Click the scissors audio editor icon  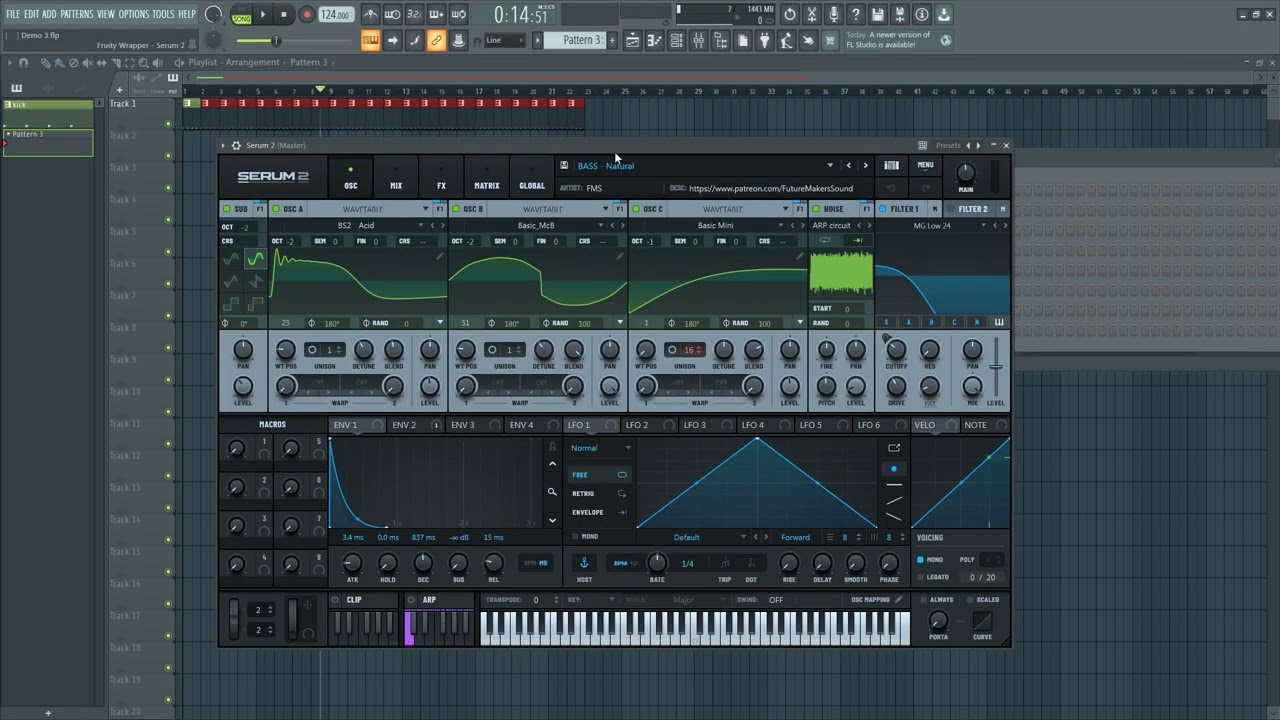click(812, 14)
